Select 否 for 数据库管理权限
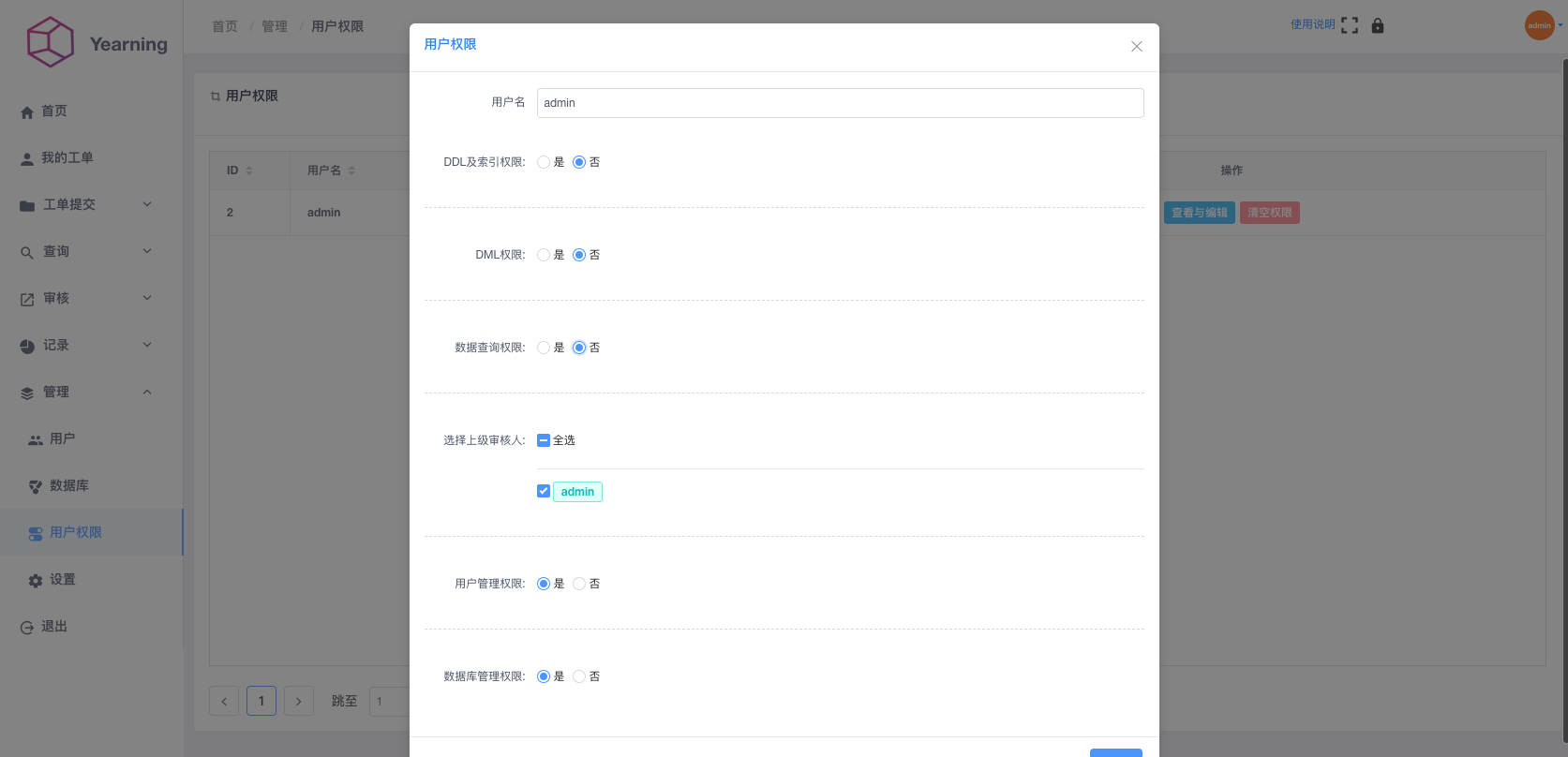Image resolution: width=1568 pixels, height=757 pixels. (579, 676)
